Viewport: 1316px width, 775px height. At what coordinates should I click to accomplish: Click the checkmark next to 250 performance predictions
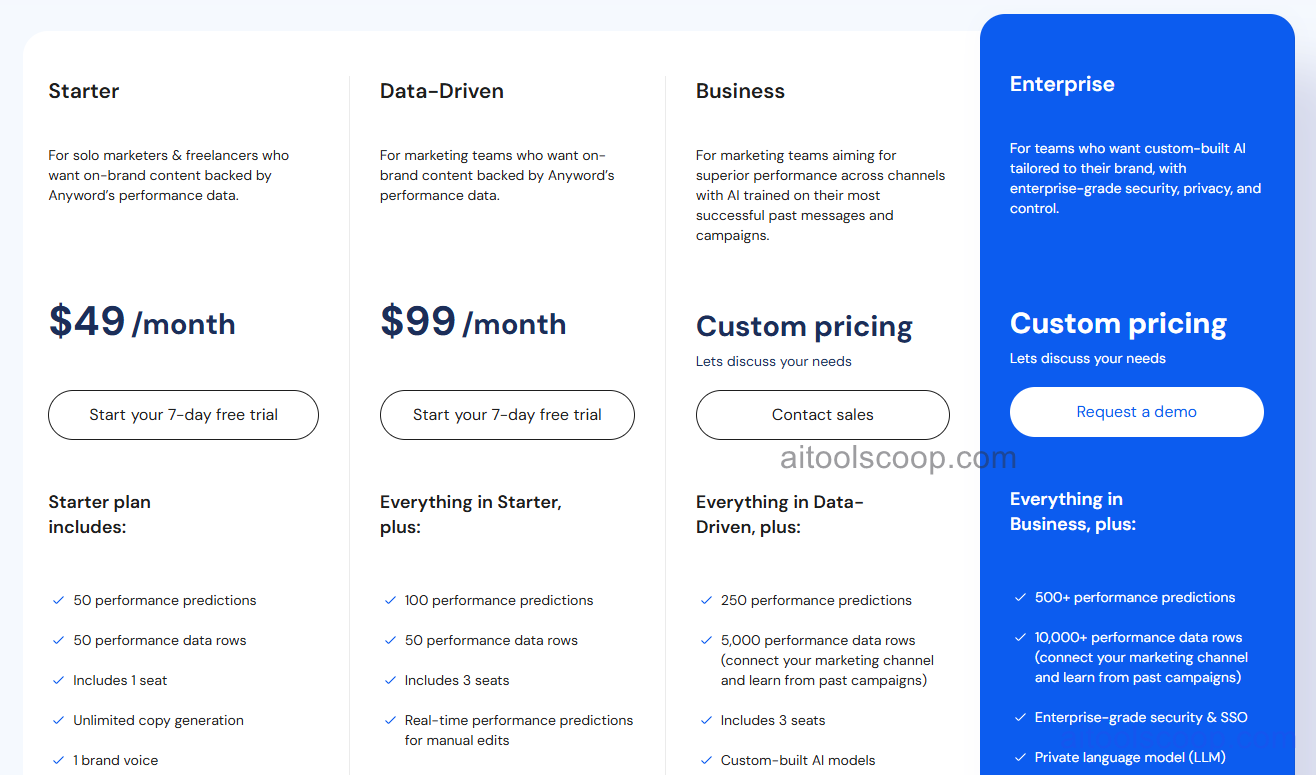706,600
